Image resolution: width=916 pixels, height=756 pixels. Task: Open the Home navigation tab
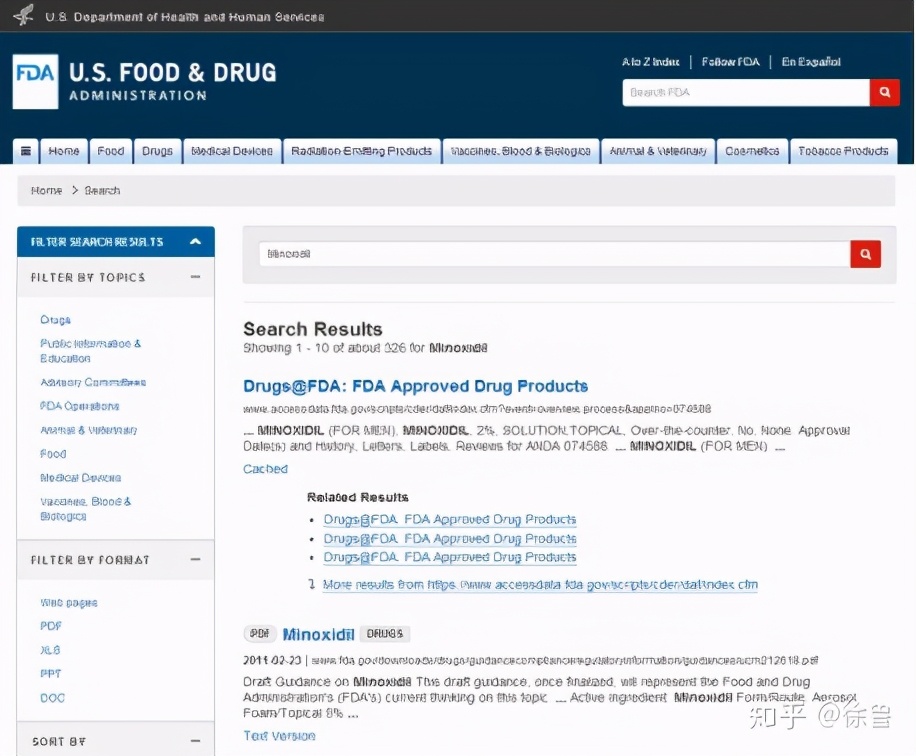(x=64, y=151)
